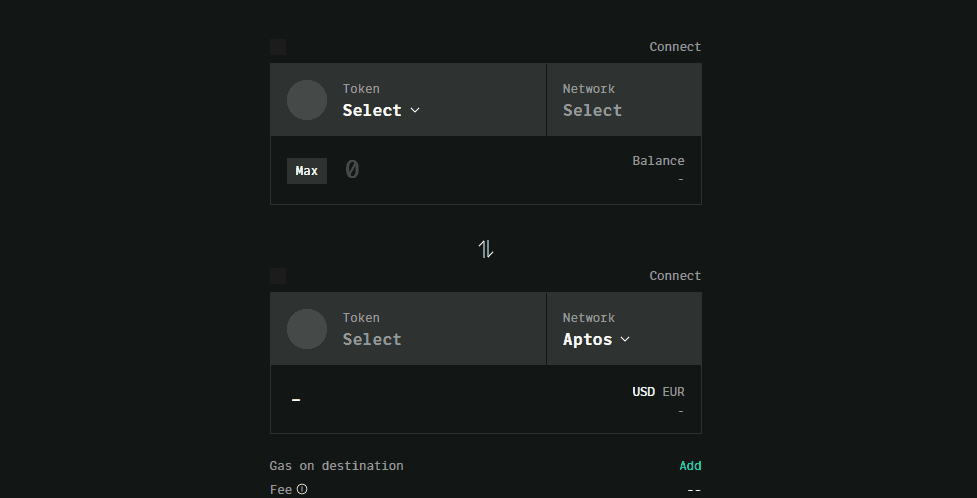Viewport: 977px width, 498px height.
Task: Click the source wallet square icon
Action: 278,47
